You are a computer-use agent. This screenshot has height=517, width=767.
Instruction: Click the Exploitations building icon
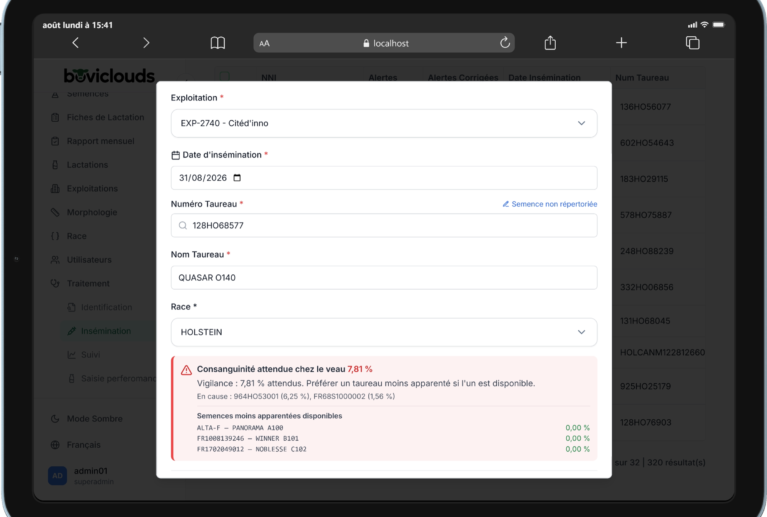click(55, 188)
